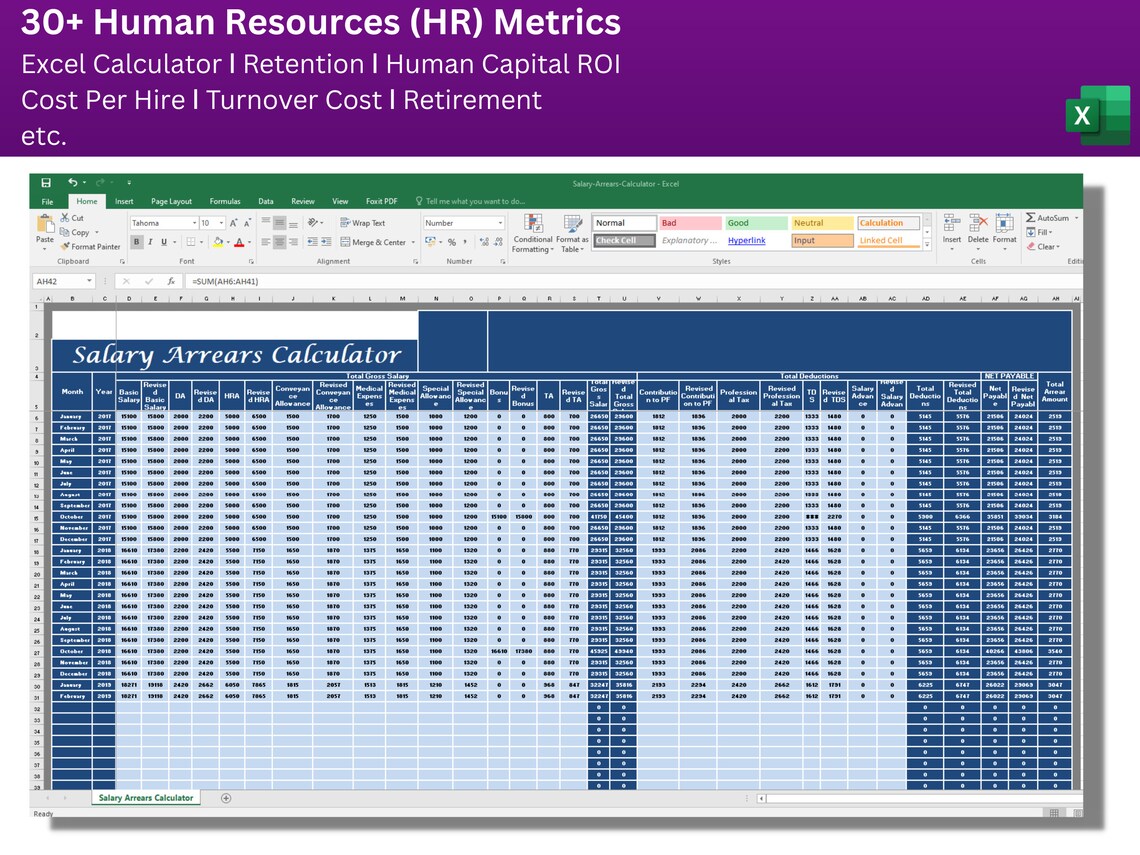Open the Font name dropdown
This screenshot has width=1140, height=855.
162,224
